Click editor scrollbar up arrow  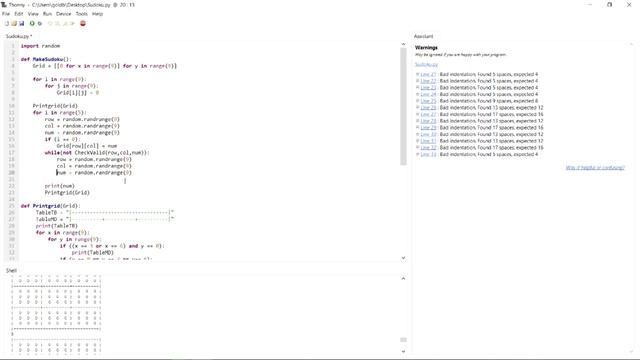point(403,44)
